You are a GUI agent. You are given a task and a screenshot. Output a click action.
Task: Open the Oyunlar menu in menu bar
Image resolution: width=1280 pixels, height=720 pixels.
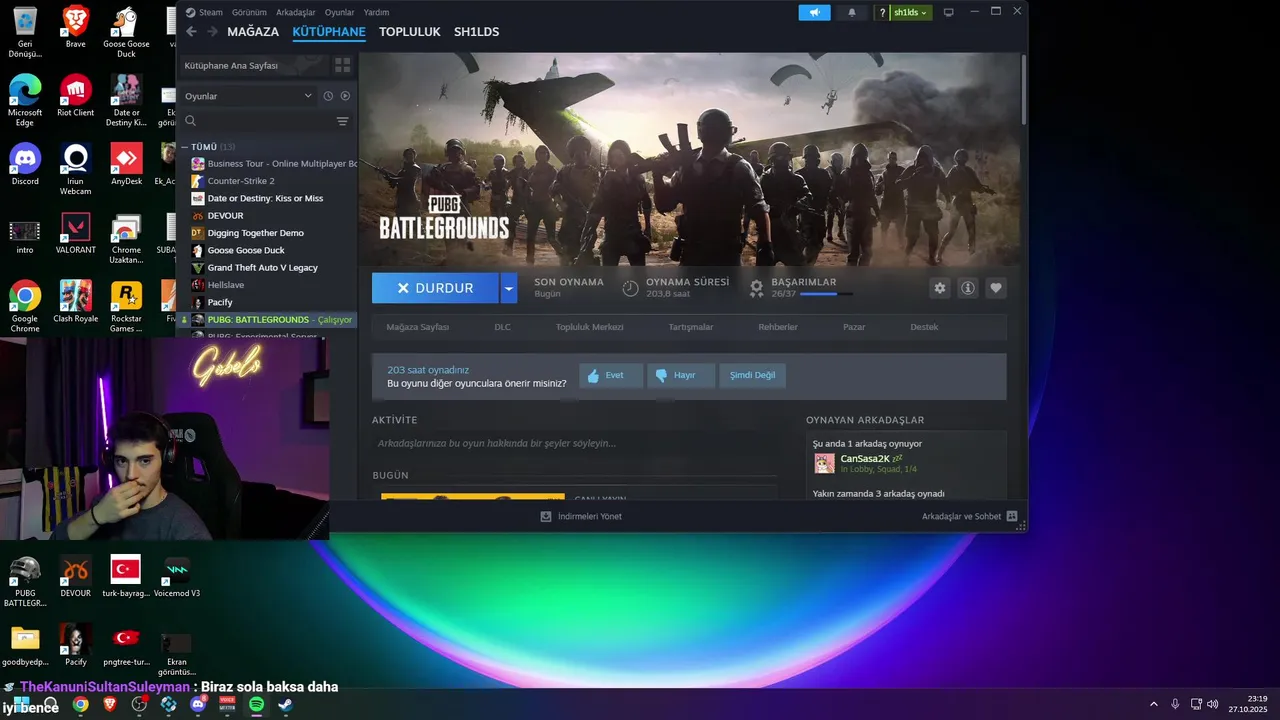point(340,12)
